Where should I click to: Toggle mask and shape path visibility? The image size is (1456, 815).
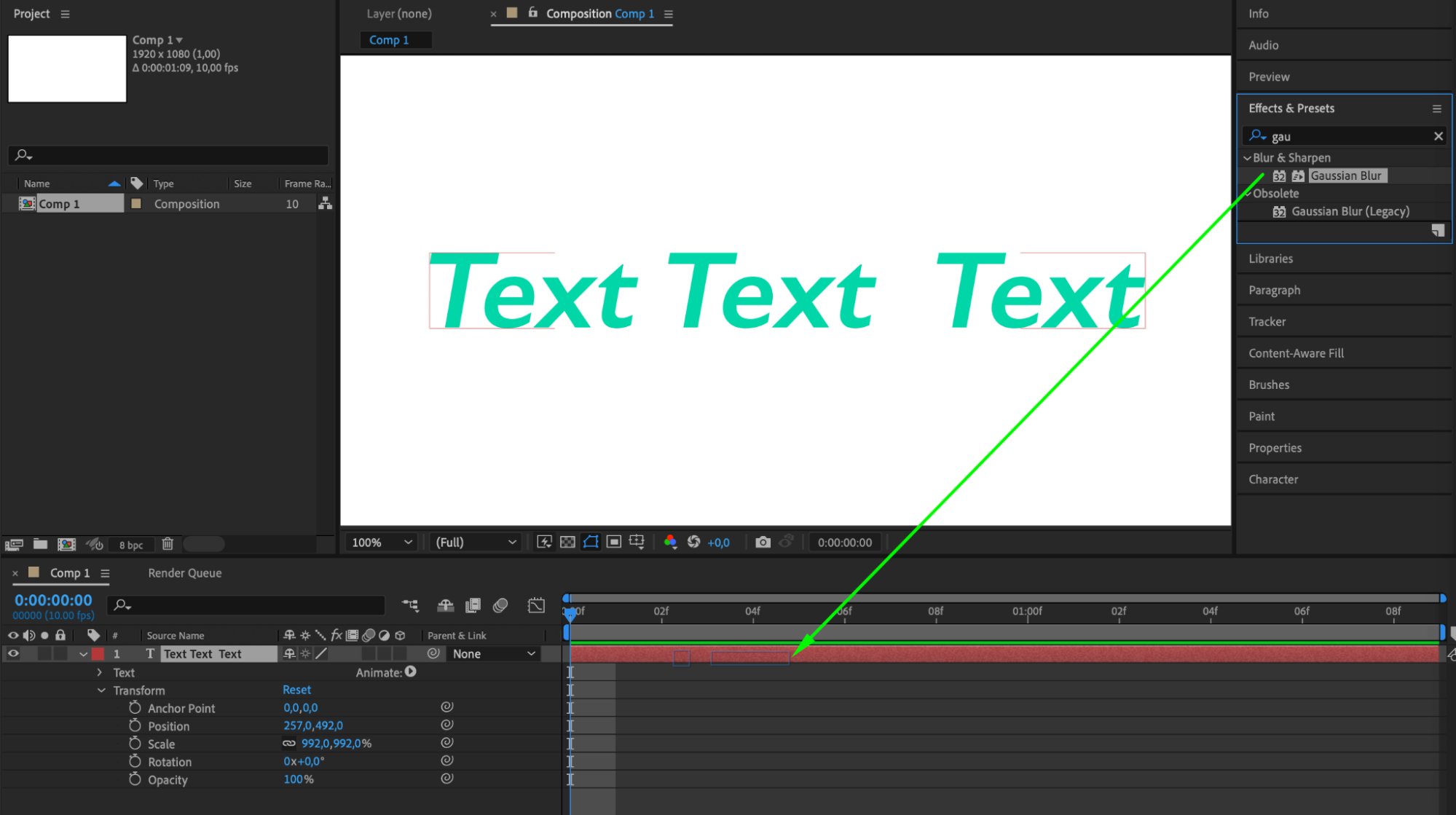pos(591,542)
